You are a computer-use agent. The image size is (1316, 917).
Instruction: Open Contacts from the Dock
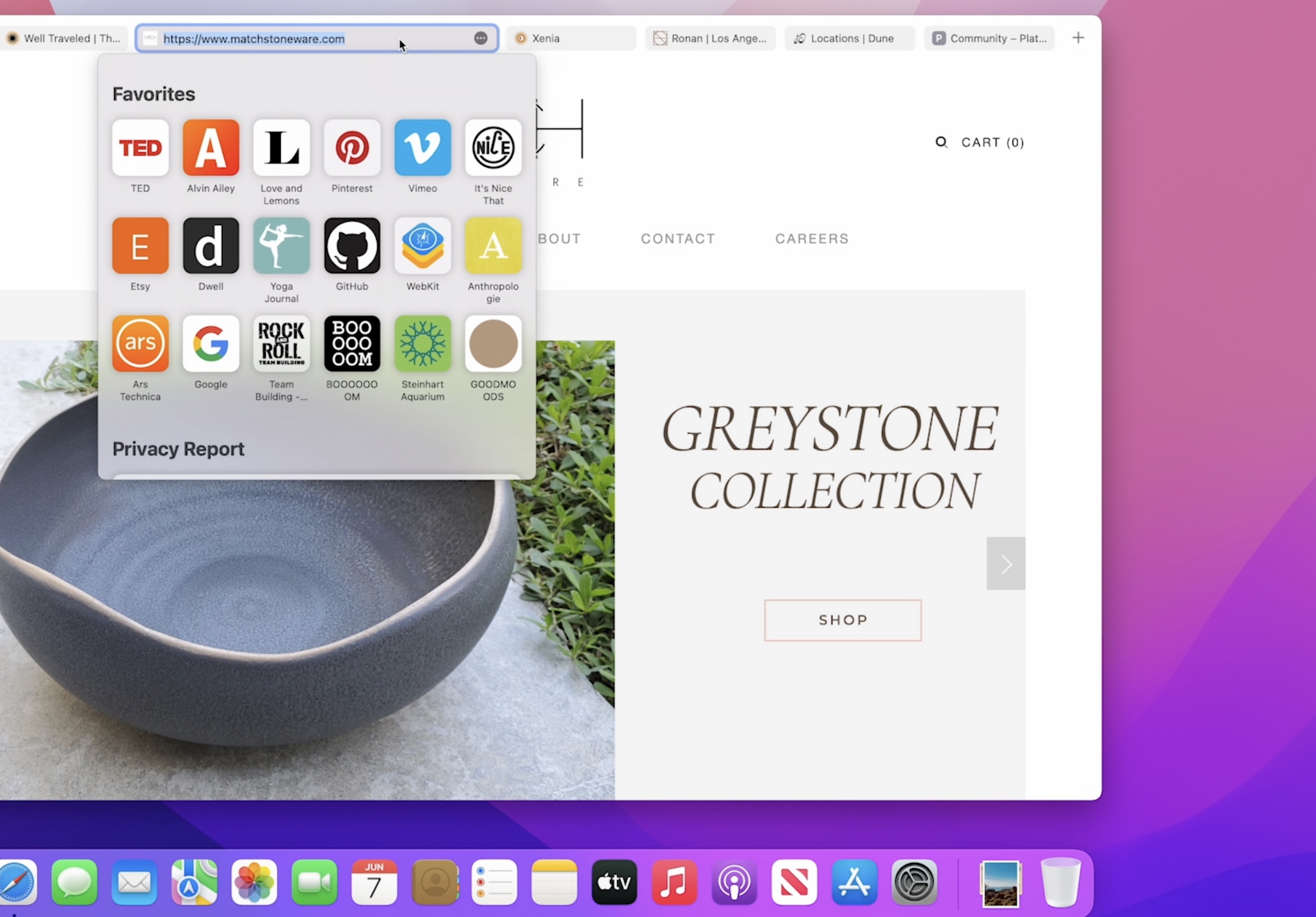click(435, 882)
